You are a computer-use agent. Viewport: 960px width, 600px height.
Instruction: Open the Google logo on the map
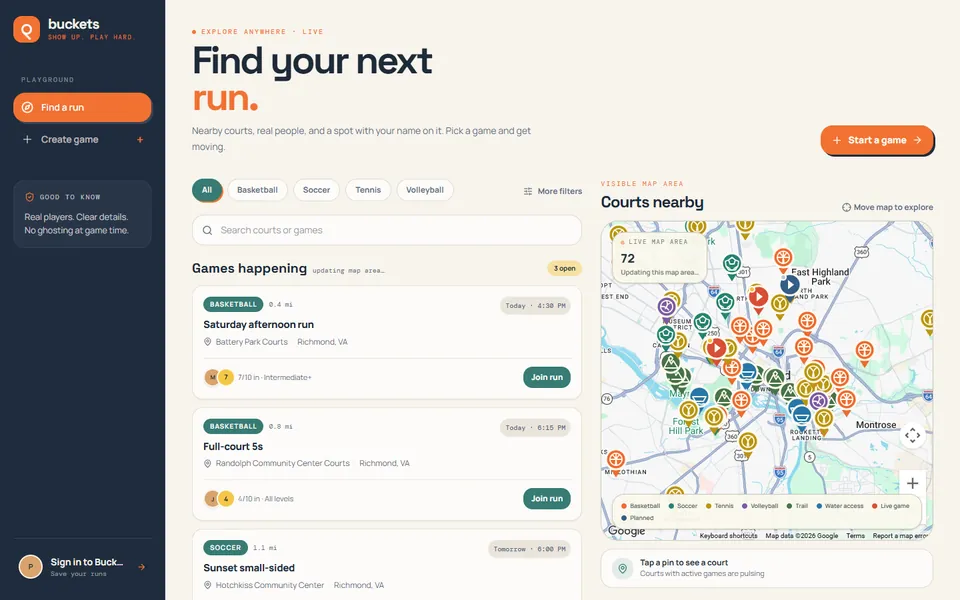pyautogui.click(x=626, y=531)
